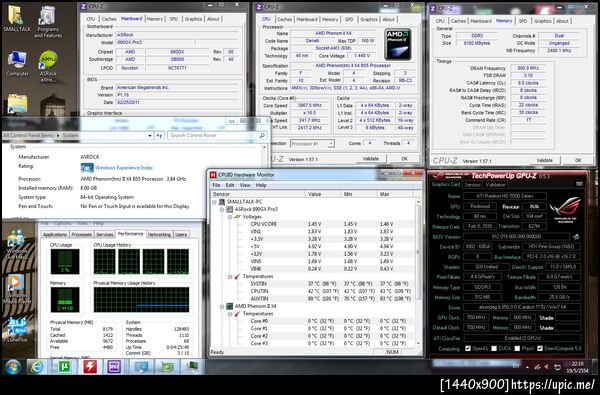Open the View menu in Hardware Monitor
Image resolution: width=600 pixels, height=395 pixels.
click(x=245, y=185)
